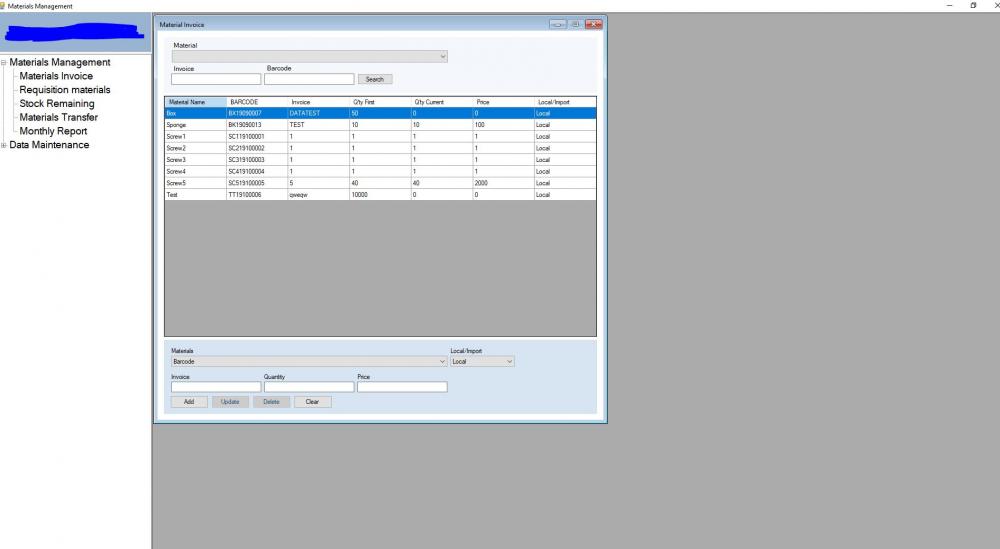Select Requisition materials in the tree
Image resolution: width=1000 pixels, height=549 pixels.
click(65, 90)
